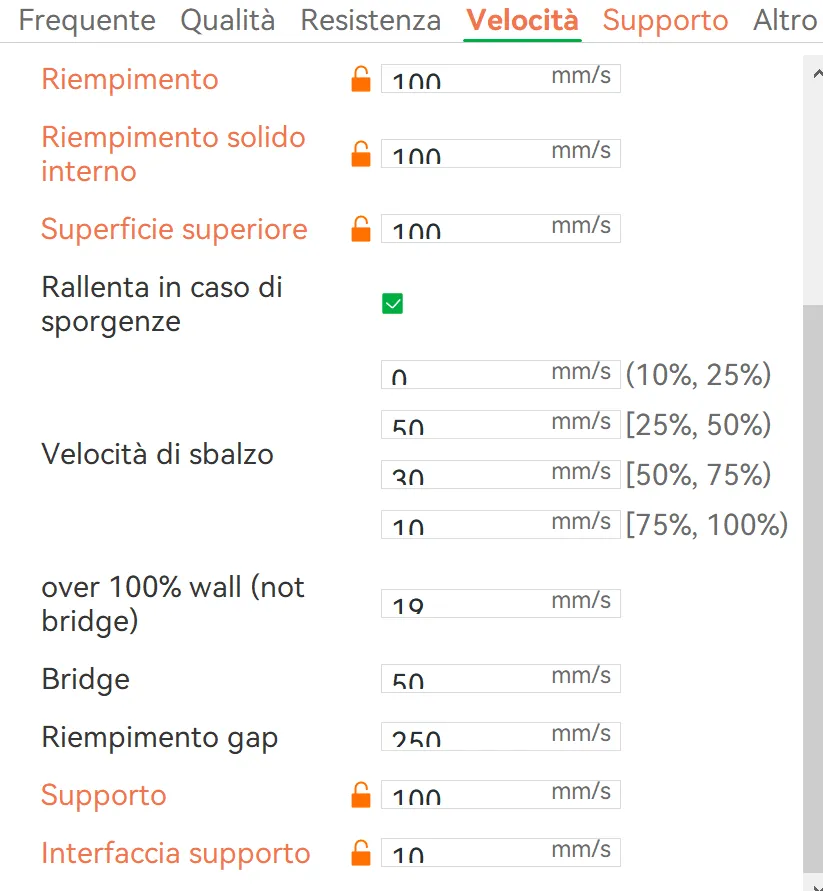Focus the Bridge speed input
This screenshot has width=823, height=891.
coord(501,678)
